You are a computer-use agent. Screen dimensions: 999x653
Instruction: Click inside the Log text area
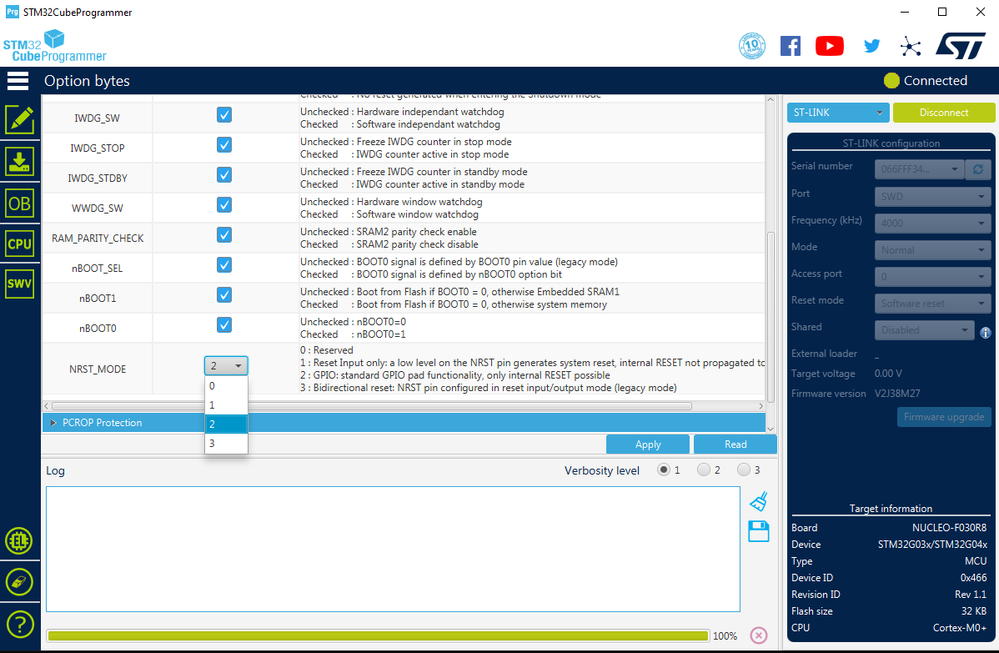click(x=393, y=549)
